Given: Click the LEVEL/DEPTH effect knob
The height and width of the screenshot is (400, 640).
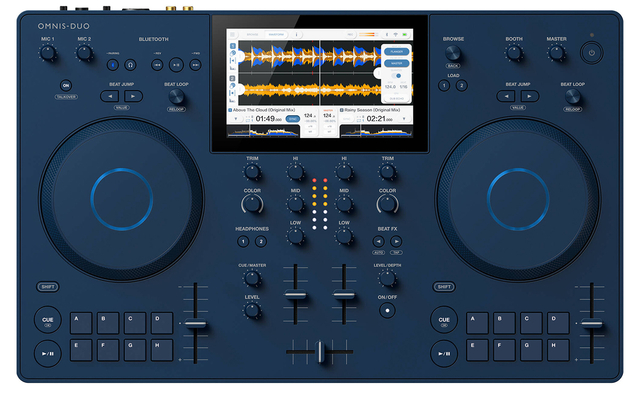Looking at the screenshot, I should [x=387, y=278].
